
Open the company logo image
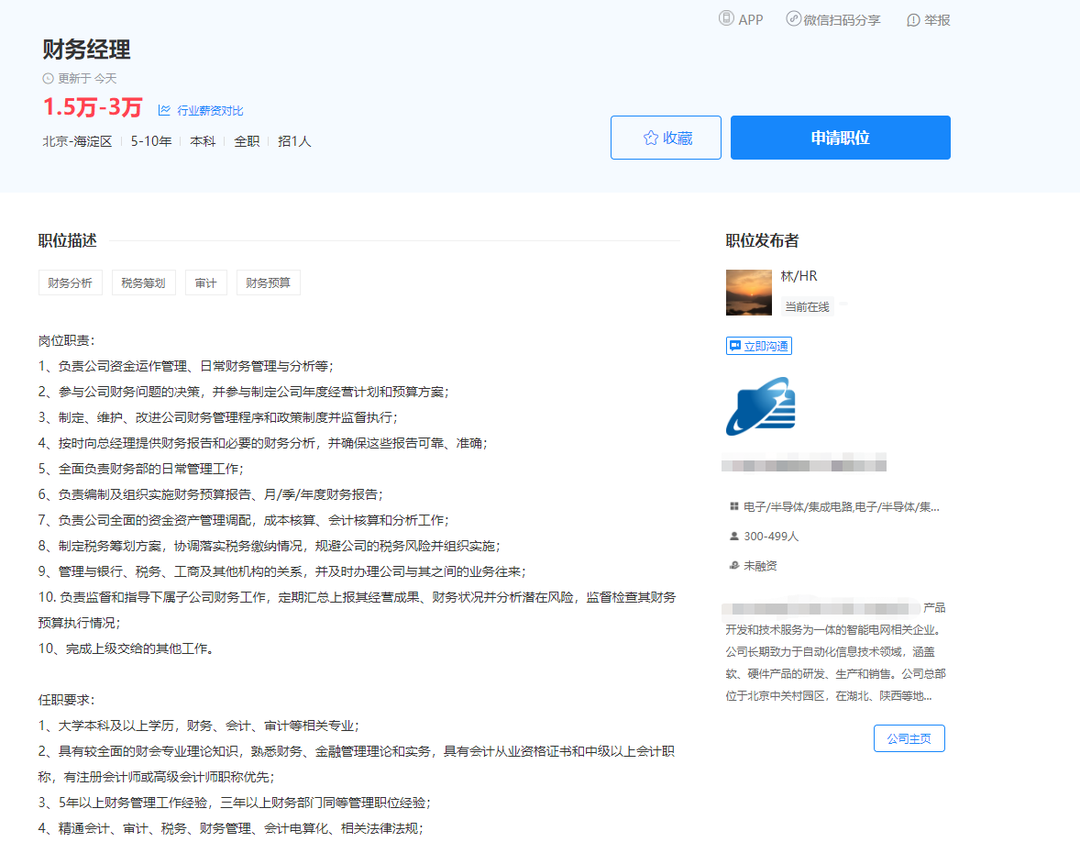click(759, 406)
